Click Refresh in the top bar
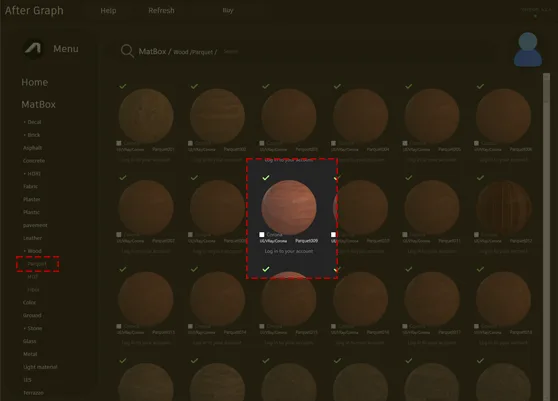Image resolution: width=558 pixels, height=401 pixels. pos(161,11)
